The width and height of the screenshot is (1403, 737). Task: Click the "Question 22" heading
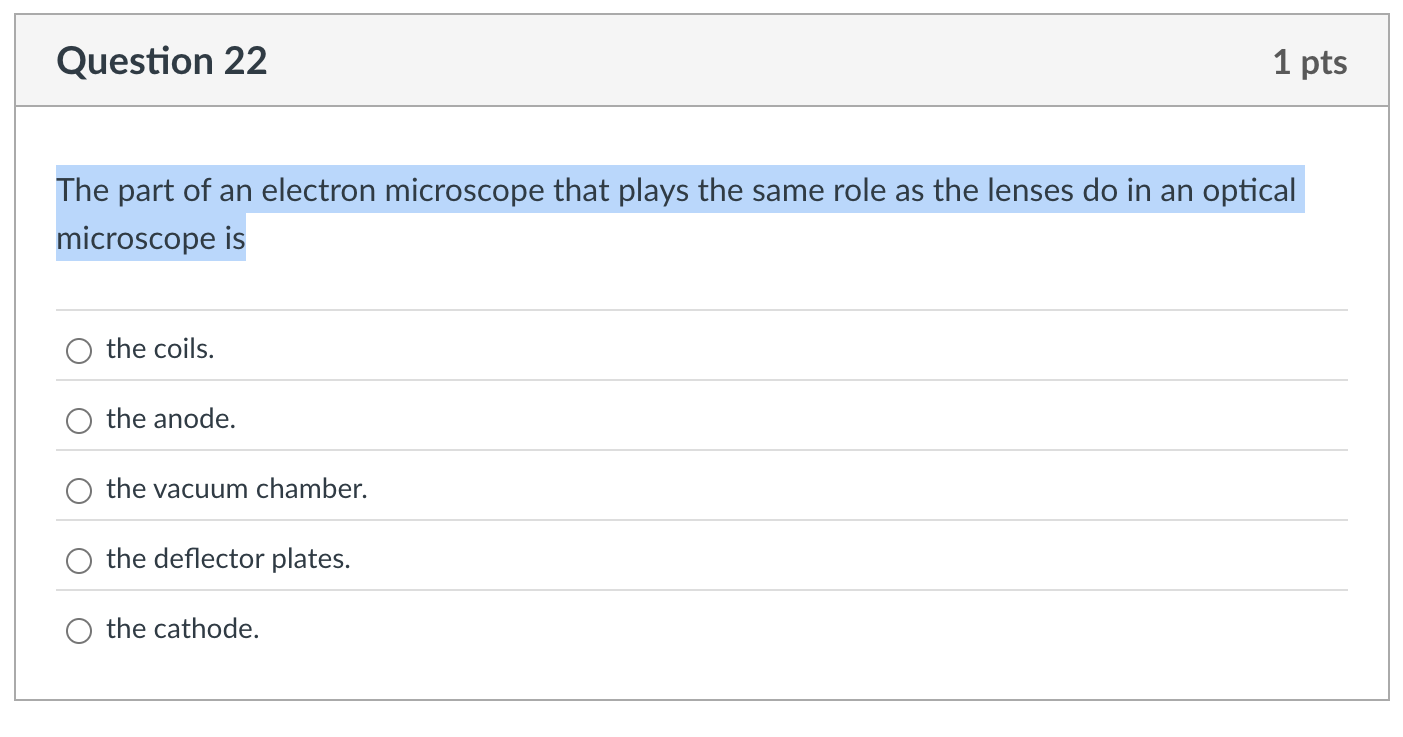tap(162, 60)
